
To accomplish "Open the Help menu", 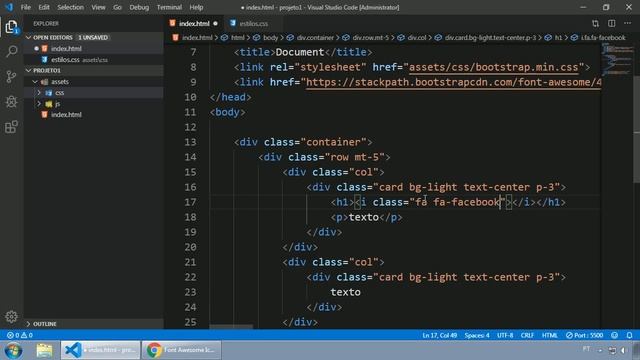I will pyautogui.click(x=196, y=7).
